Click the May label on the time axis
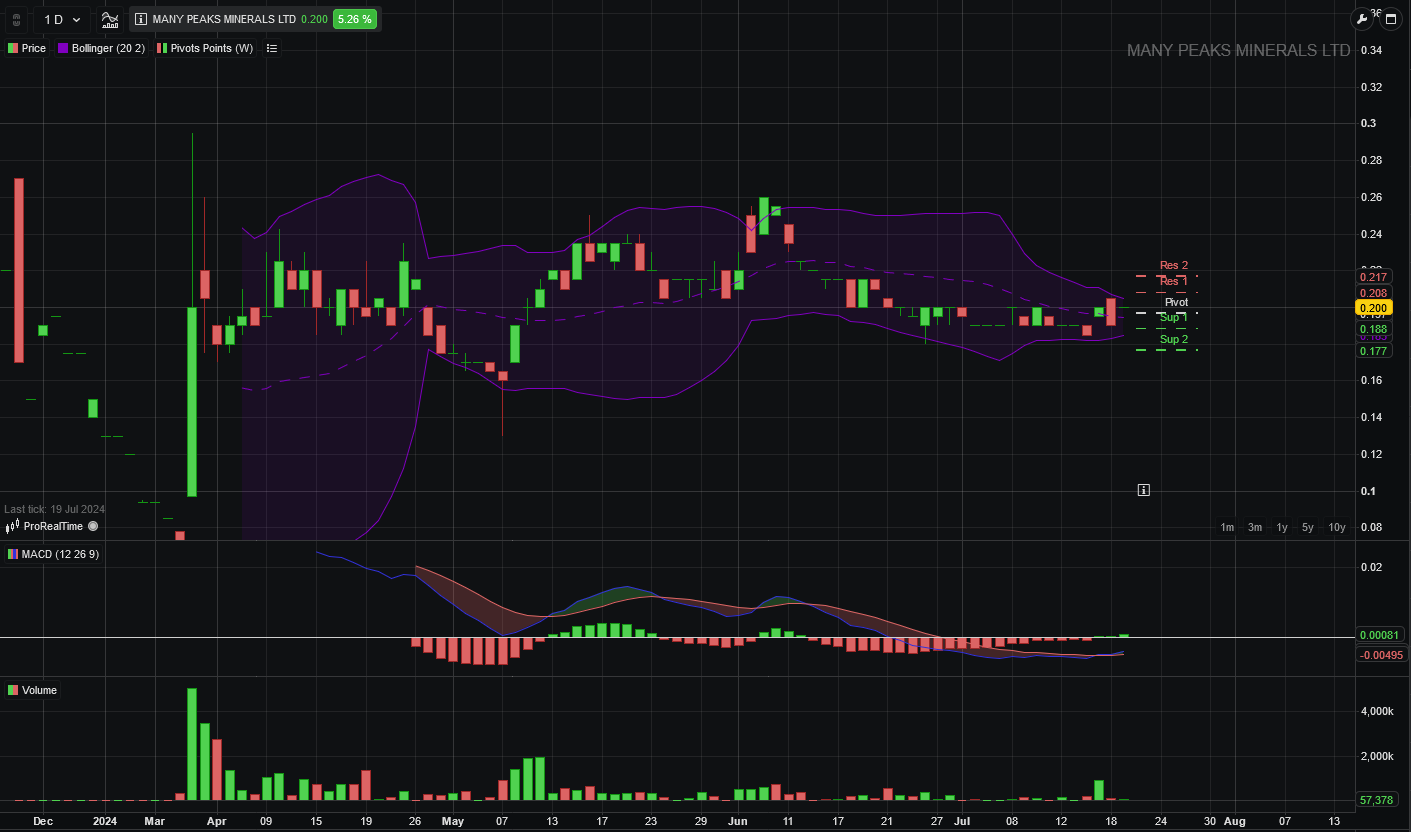Screen dimensions: 1411x832 [x=453, y=821]
